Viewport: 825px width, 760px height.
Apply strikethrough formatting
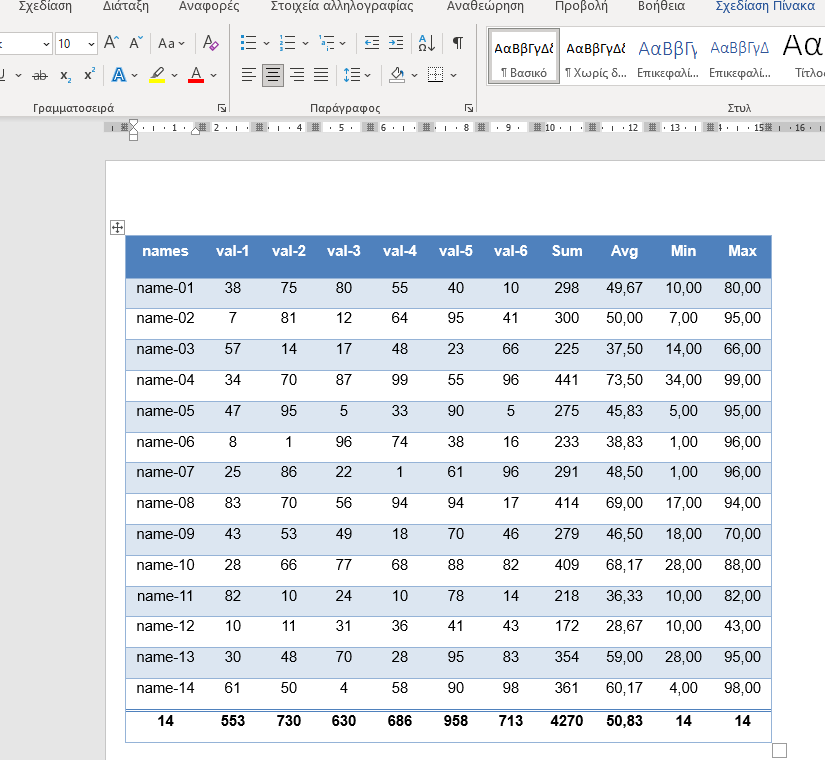[39, 76]
